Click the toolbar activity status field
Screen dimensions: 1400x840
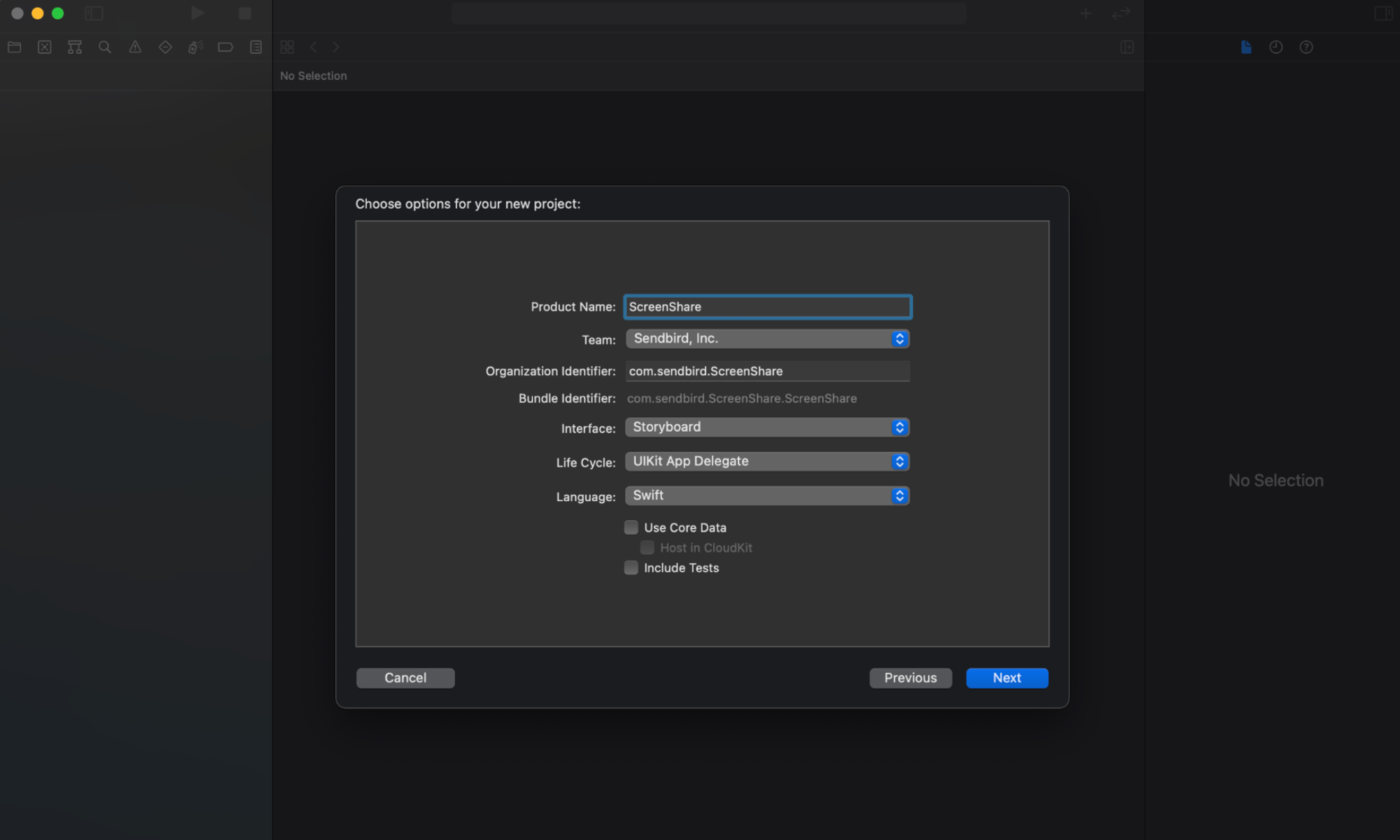(x=708, y=13)
